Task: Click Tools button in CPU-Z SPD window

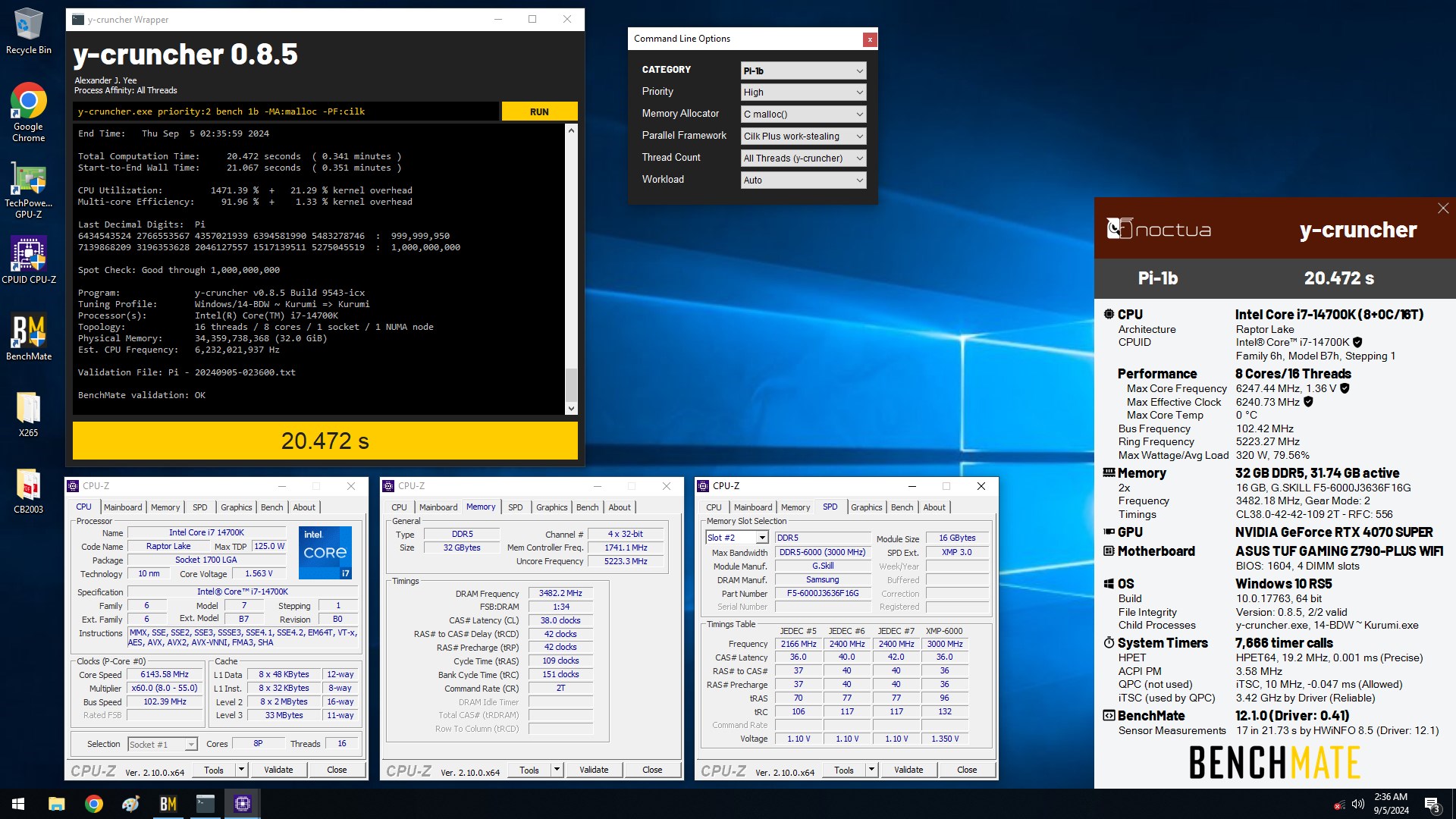Action: 844,770
